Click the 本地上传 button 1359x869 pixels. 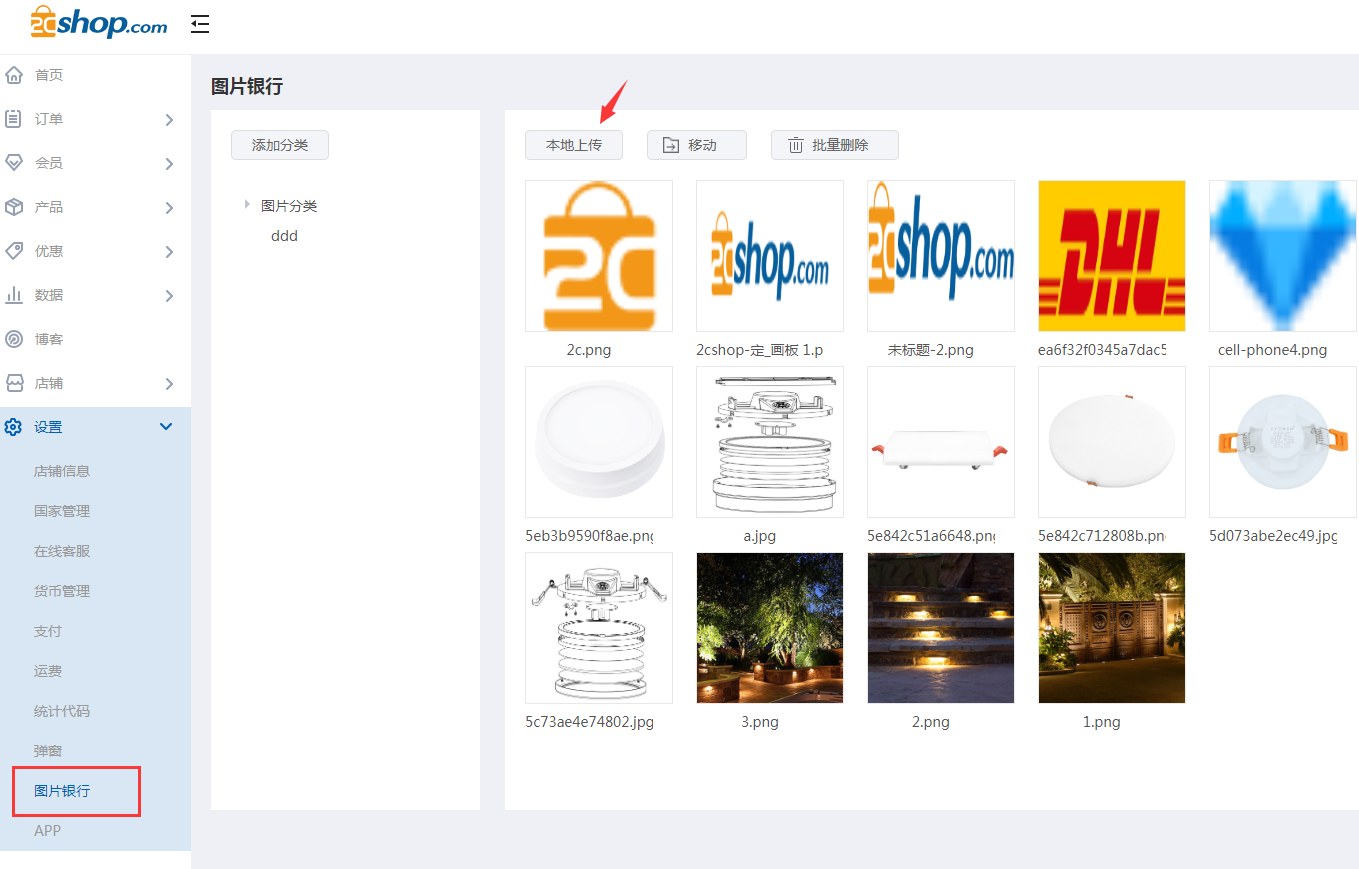pyautogui.click(x=574, y=145)
